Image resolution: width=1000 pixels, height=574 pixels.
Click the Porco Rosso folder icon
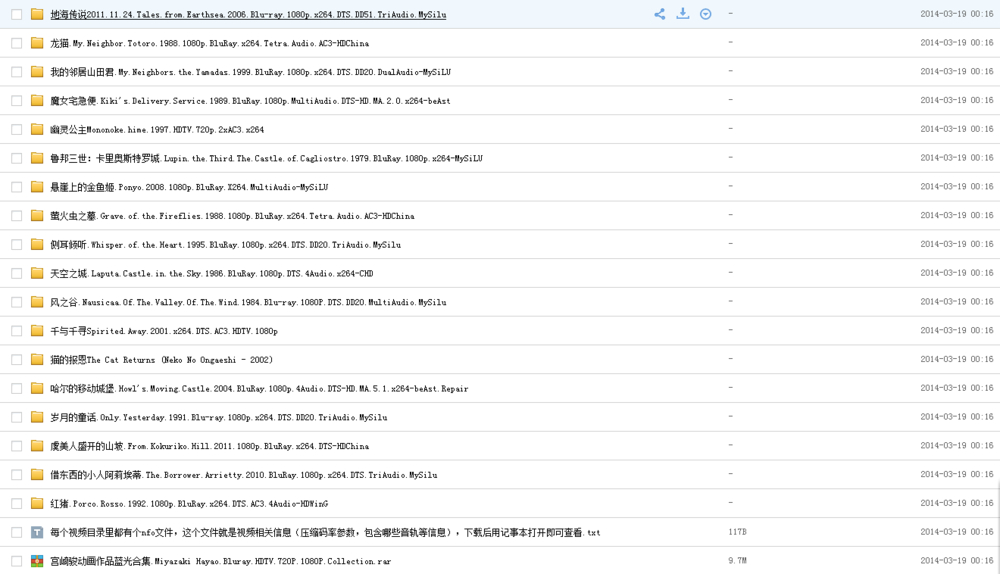[x=37, y=503]
